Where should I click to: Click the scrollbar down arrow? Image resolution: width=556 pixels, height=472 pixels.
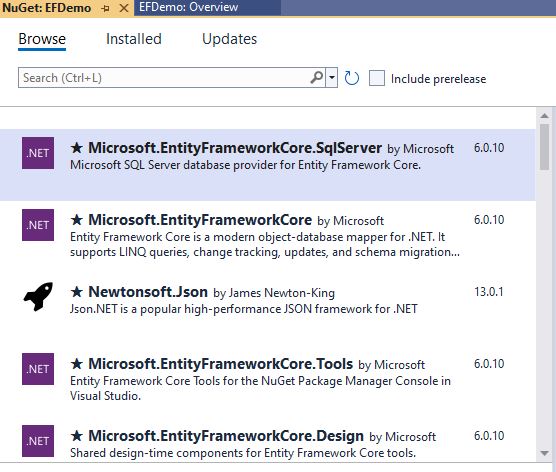[544, 453]
